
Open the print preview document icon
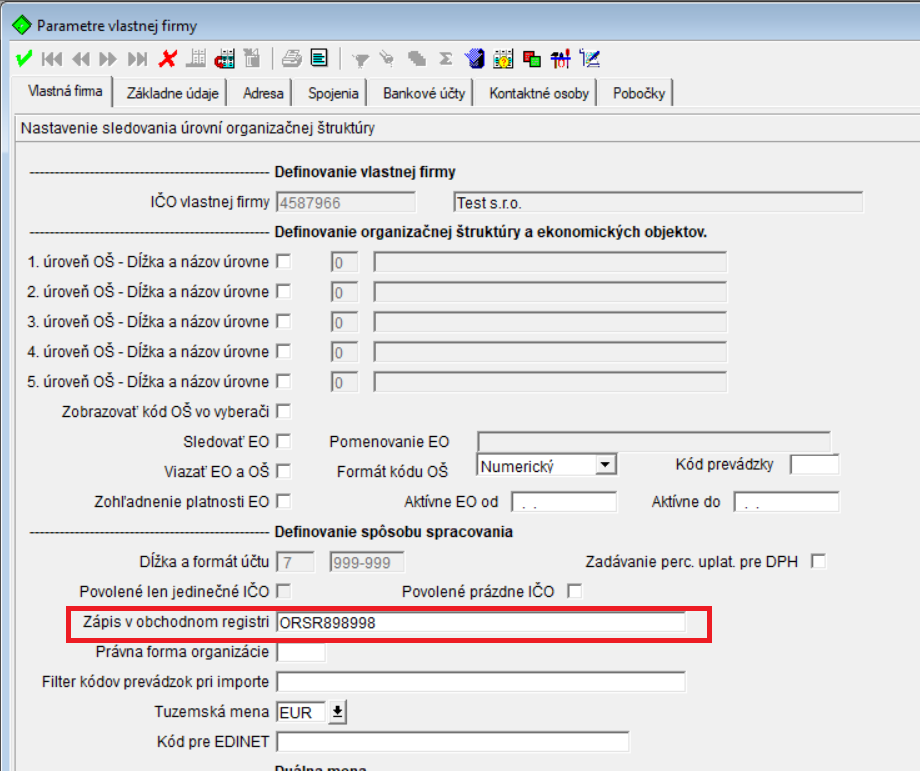tap(319, 58)
